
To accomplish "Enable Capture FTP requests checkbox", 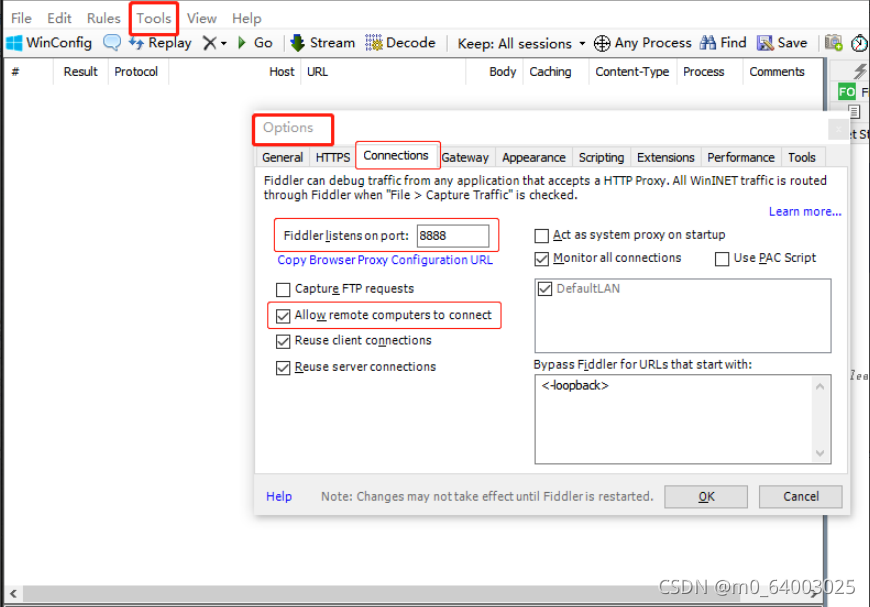I will 283,290.
